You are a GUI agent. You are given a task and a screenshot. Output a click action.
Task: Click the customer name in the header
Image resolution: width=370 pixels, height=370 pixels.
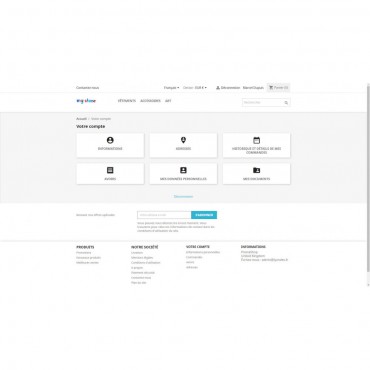[253, 88]
